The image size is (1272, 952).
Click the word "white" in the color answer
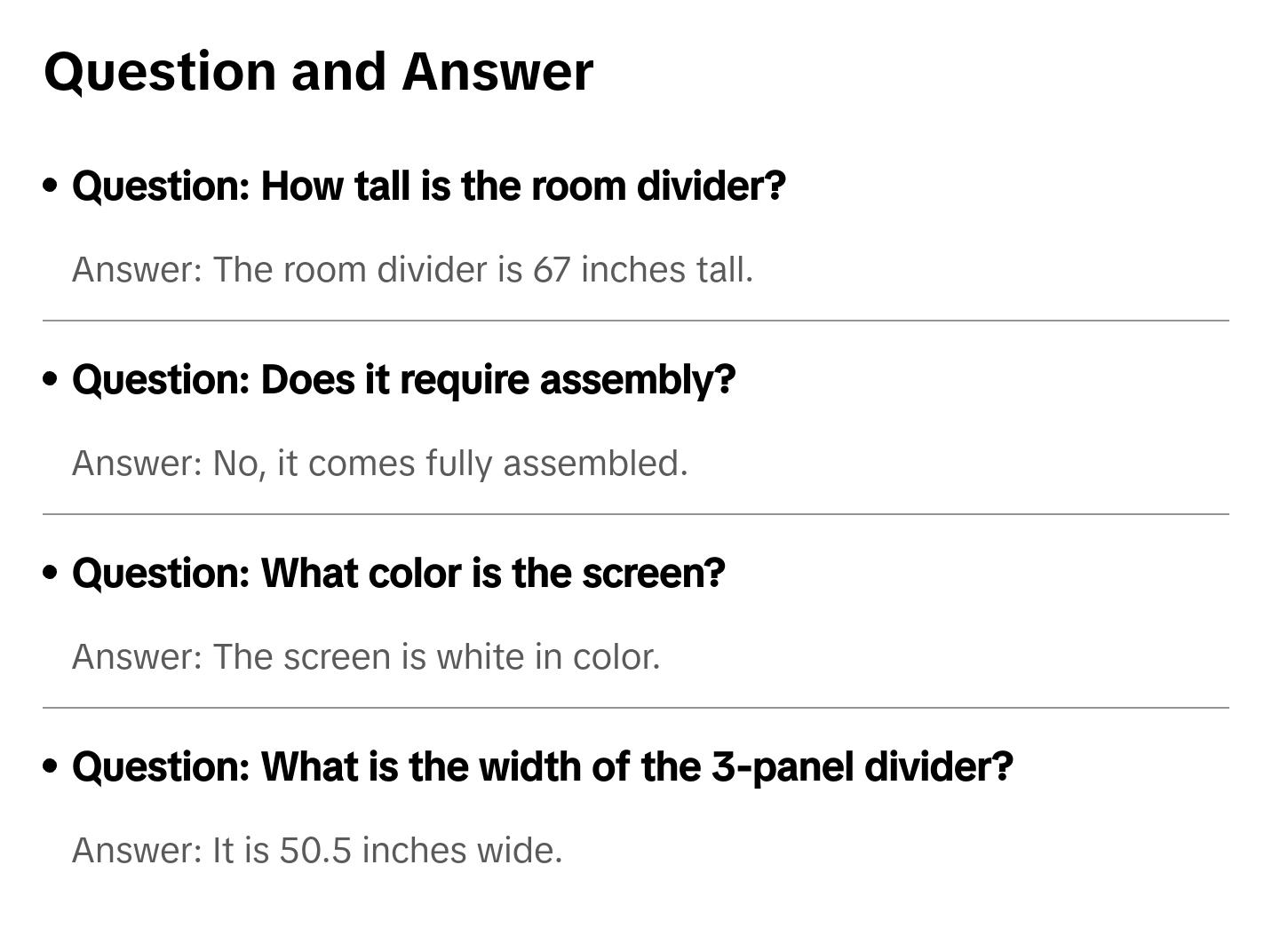click(481, 657)
